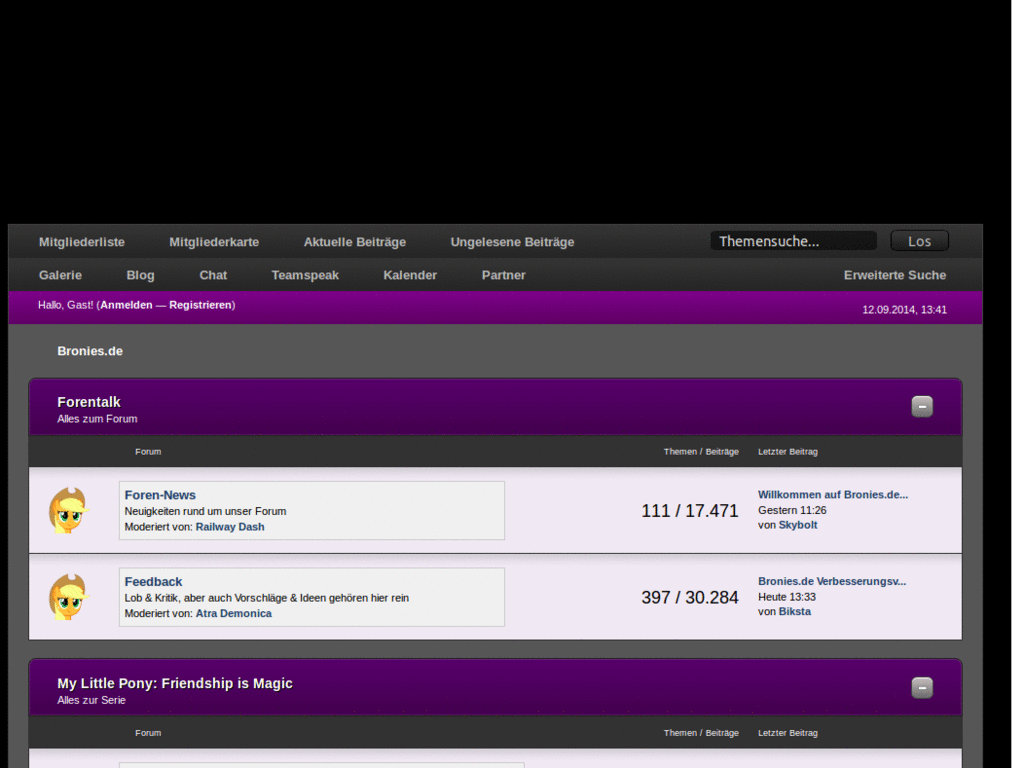Go to the Galerie section
Viewport: 1024px width, 768px height.
coord(60,275)
